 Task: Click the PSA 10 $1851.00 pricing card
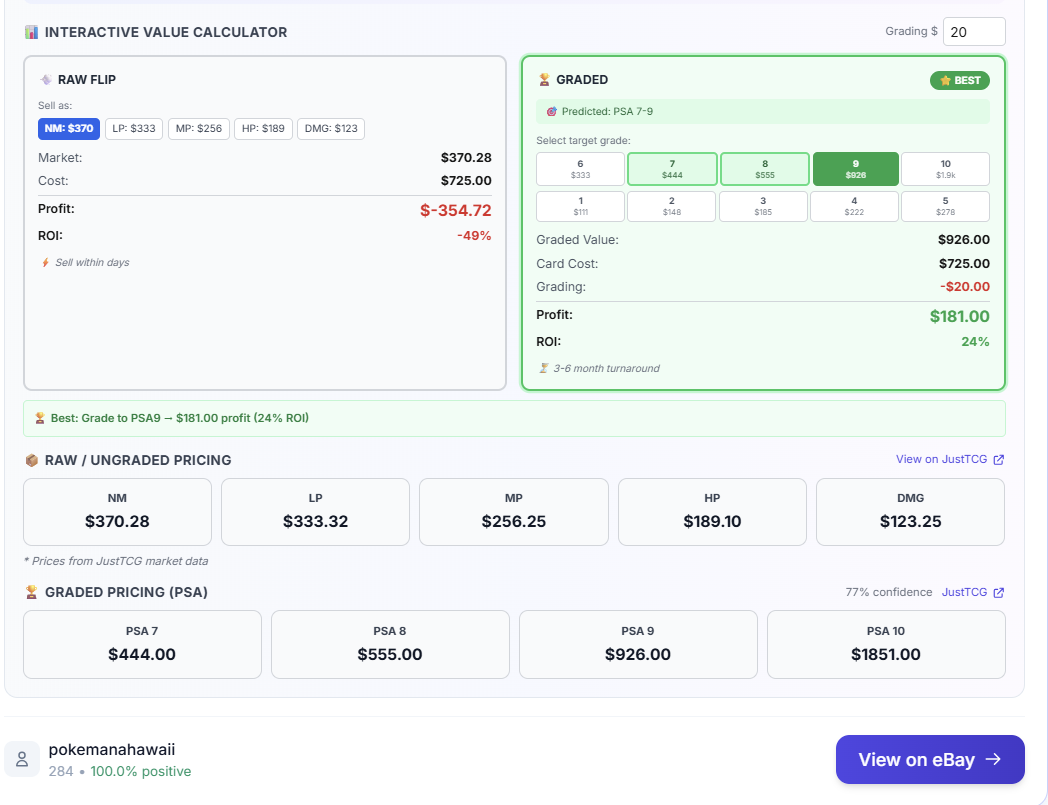click(x=885, y=644)
